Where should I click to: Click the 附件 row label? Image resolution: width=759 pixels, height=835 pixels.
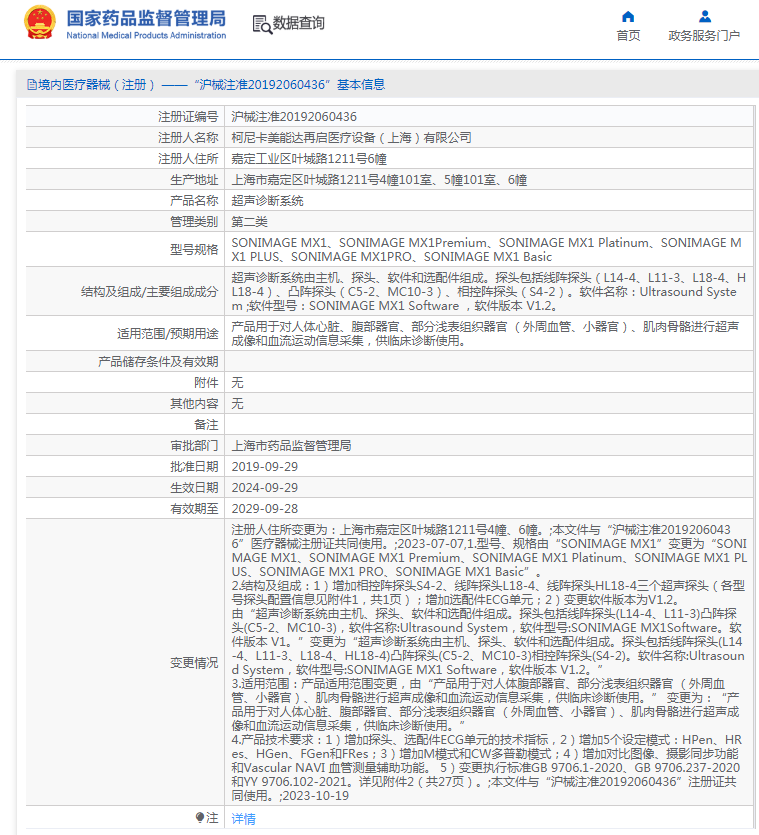[x=206, y=382]
